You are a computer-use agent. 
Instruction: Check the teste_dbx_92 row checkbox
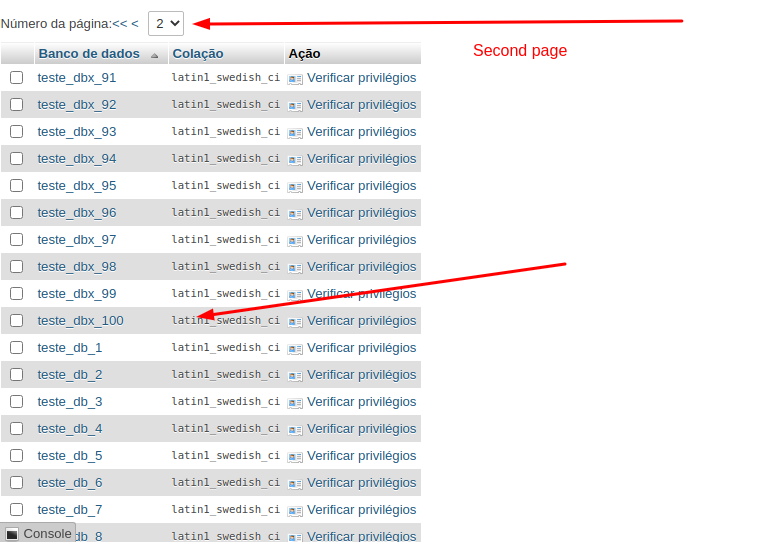pos(16,105)
